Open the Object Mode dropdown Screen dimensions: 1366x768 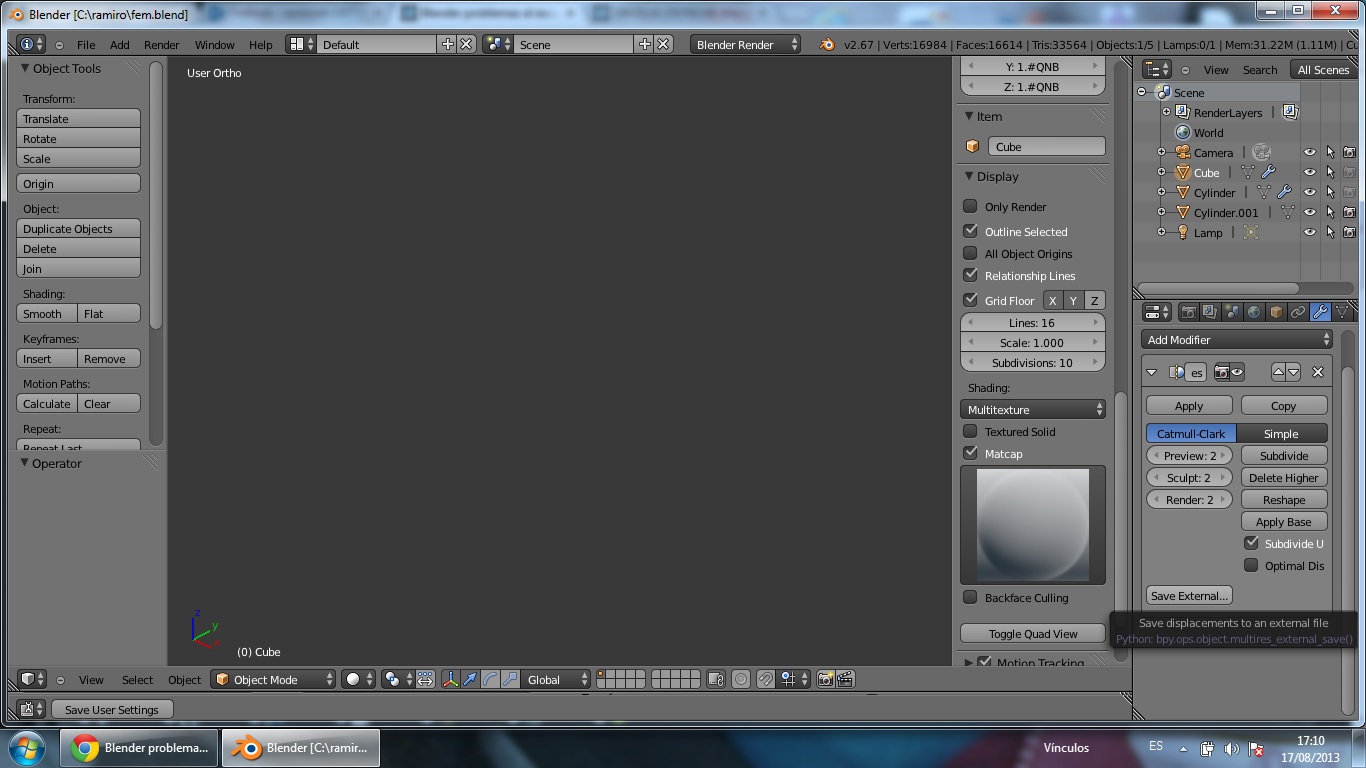coord(273,679)
